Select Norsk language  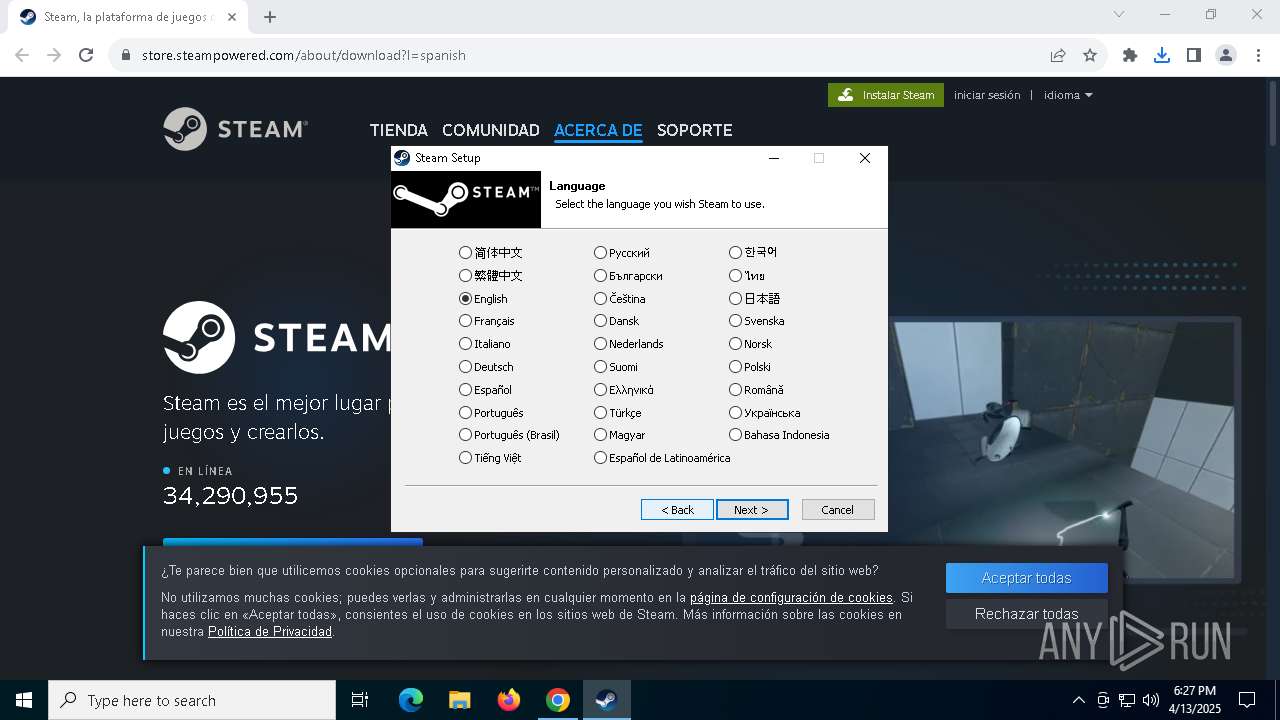pyautogui.click(x=751, y=344)
